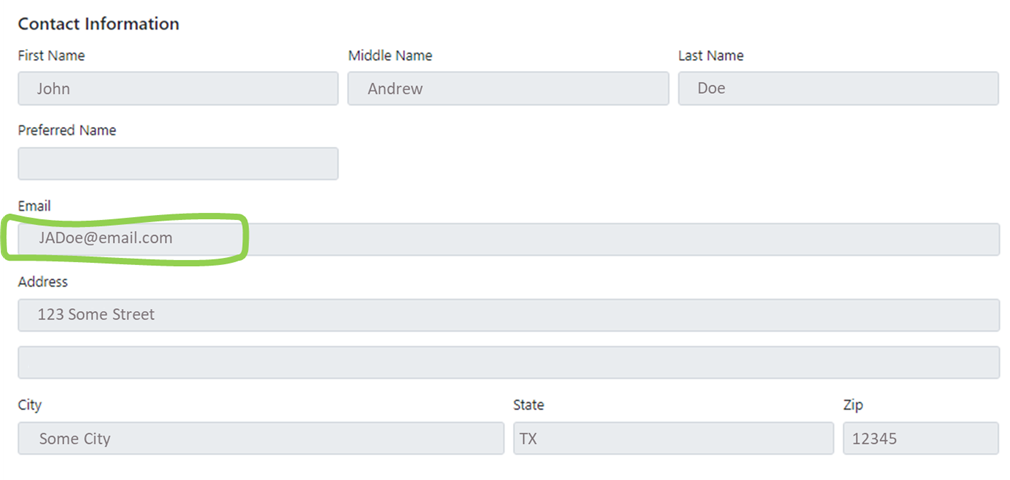Click the First Name field containing John
The height and width of the screenshot is (480, 1010).
coord(178,89)
